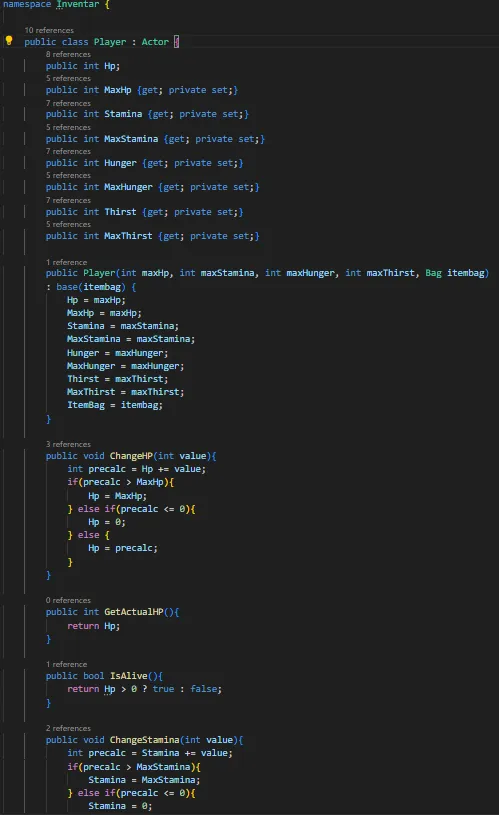Click 'base(itembag)' constructor call
This screenshot has height=815, width=499.
point(91,287)
